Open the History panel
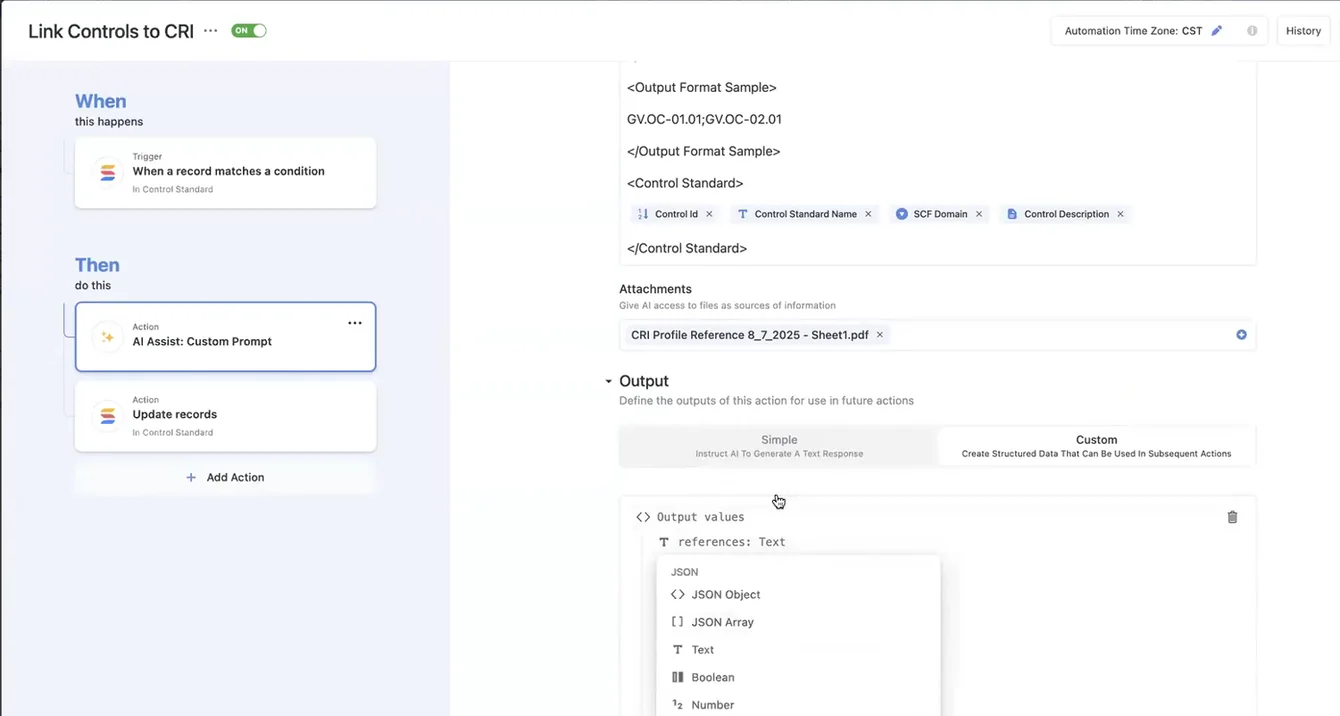Image resolution: width=1340 pixels, height=716 pixels. point(1303,31)
